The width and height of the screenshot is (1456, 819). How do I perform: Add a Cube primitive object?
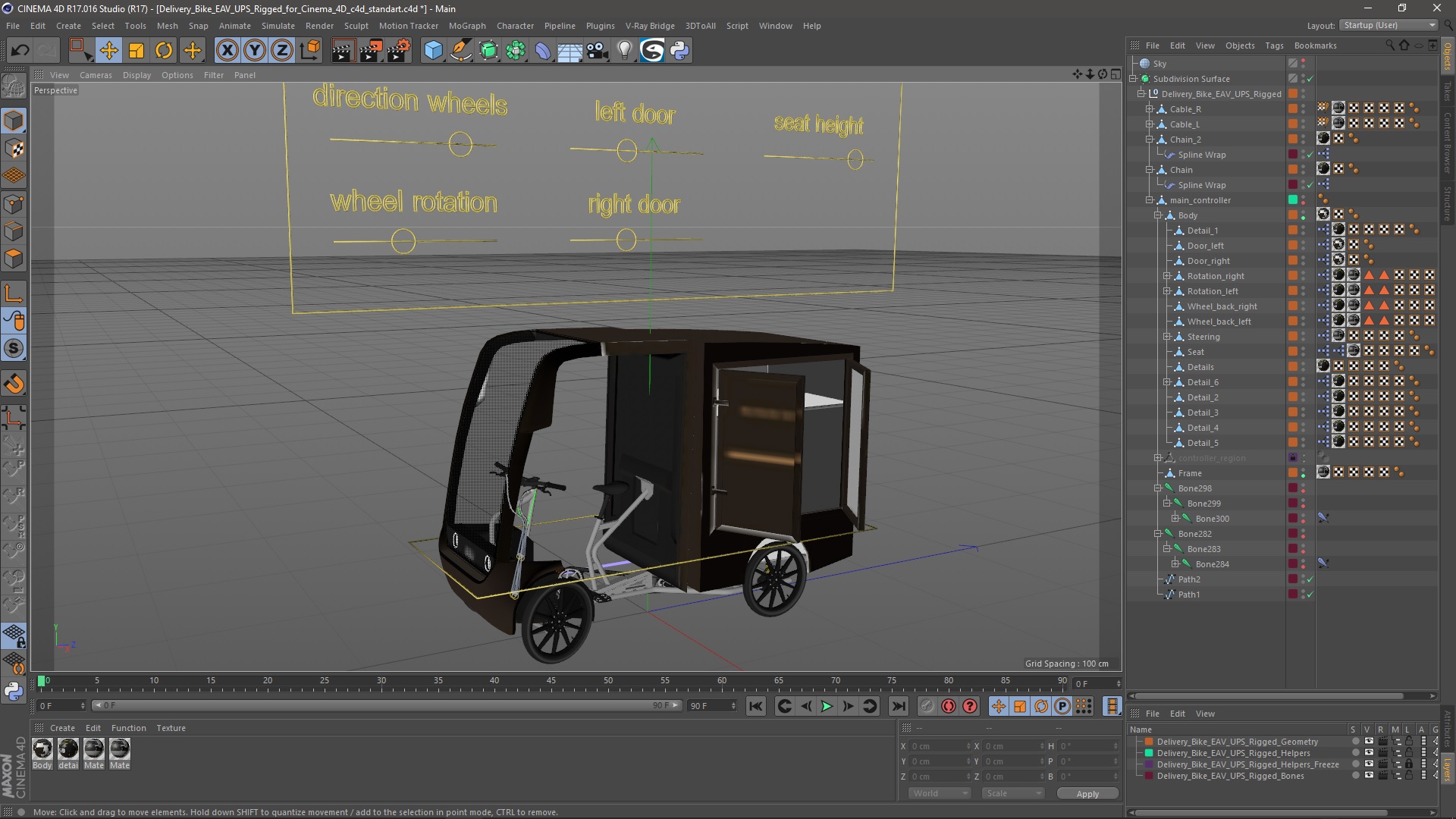pyautogui.click(x=433, y=51)
